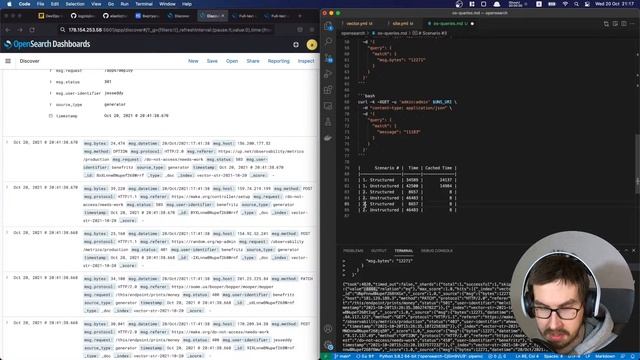Click the macOS menu bar date and time
This screenshot has height=360, width=640.
click(x=614, y=4)
